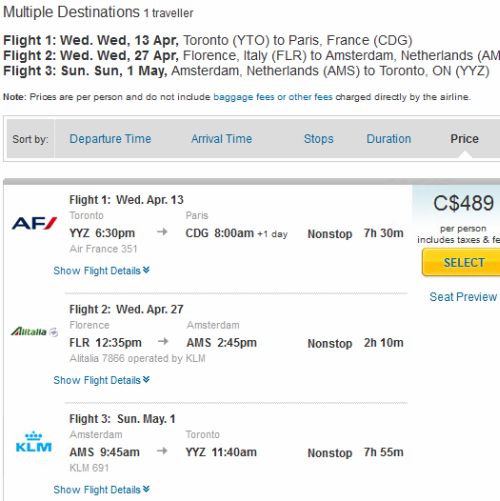Select the C$489 flight itinerary
This screenshot has width=500, height=501.
[464, 263]
